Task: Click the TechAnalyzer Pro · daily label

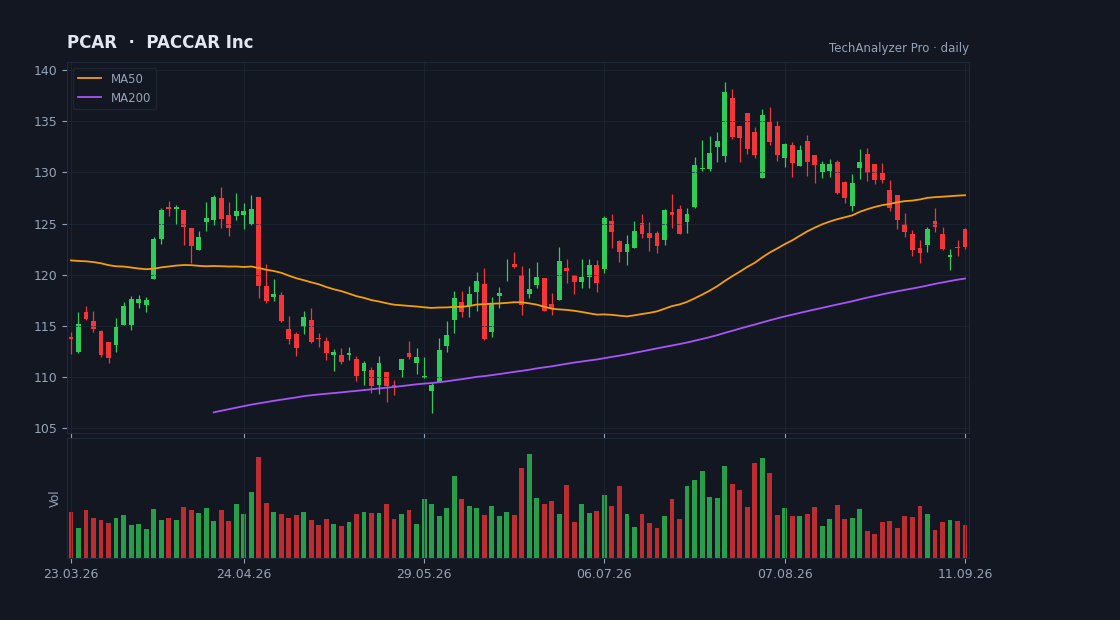Action: point(899,48)
